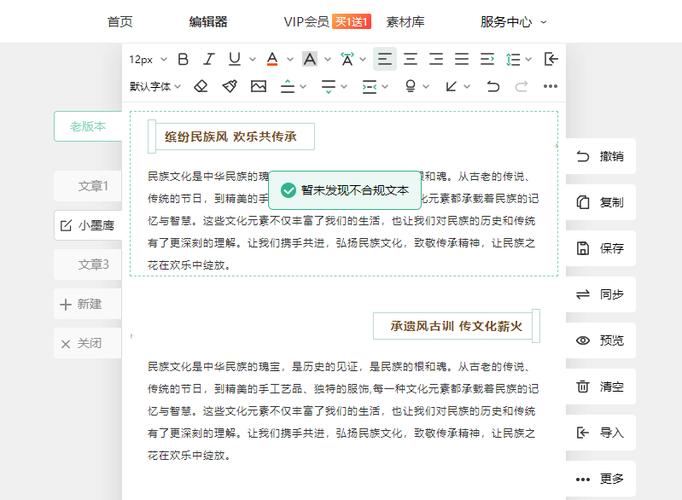This screenshot has width=682, height=500.
Task: Select 文章3 in the sidebar
Action: (x=88, y=264)
